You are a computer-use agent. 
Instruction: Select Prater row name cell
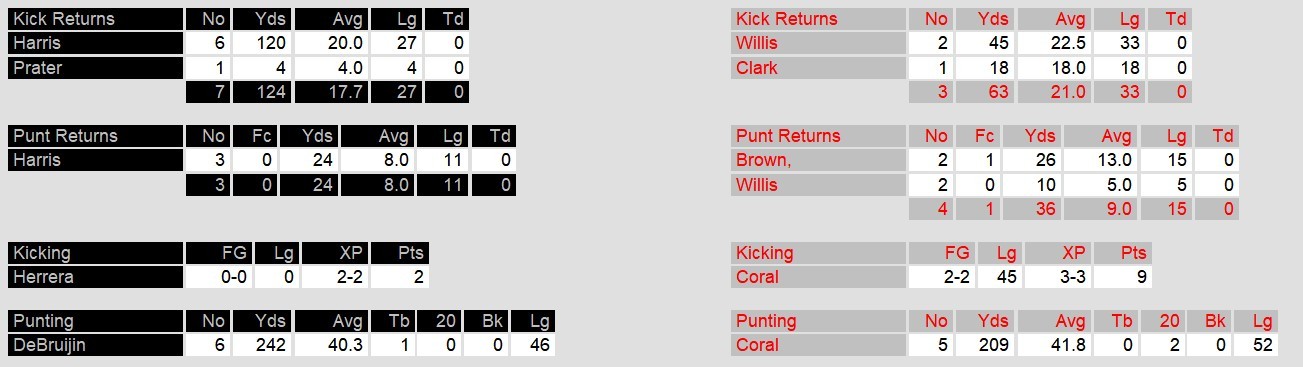click(95, 68)
